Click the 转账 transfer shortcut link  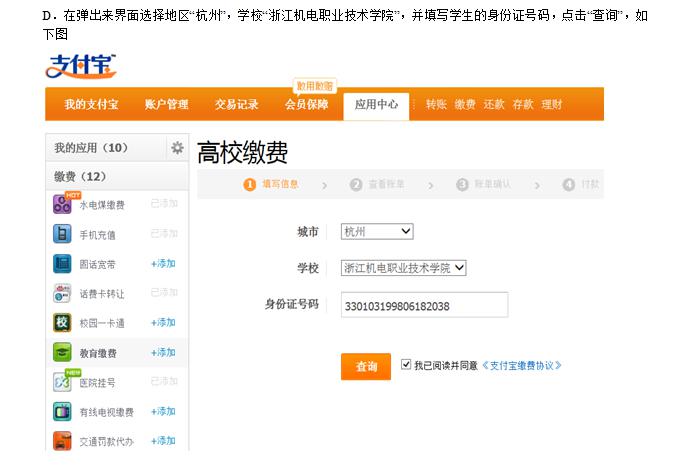436,104
